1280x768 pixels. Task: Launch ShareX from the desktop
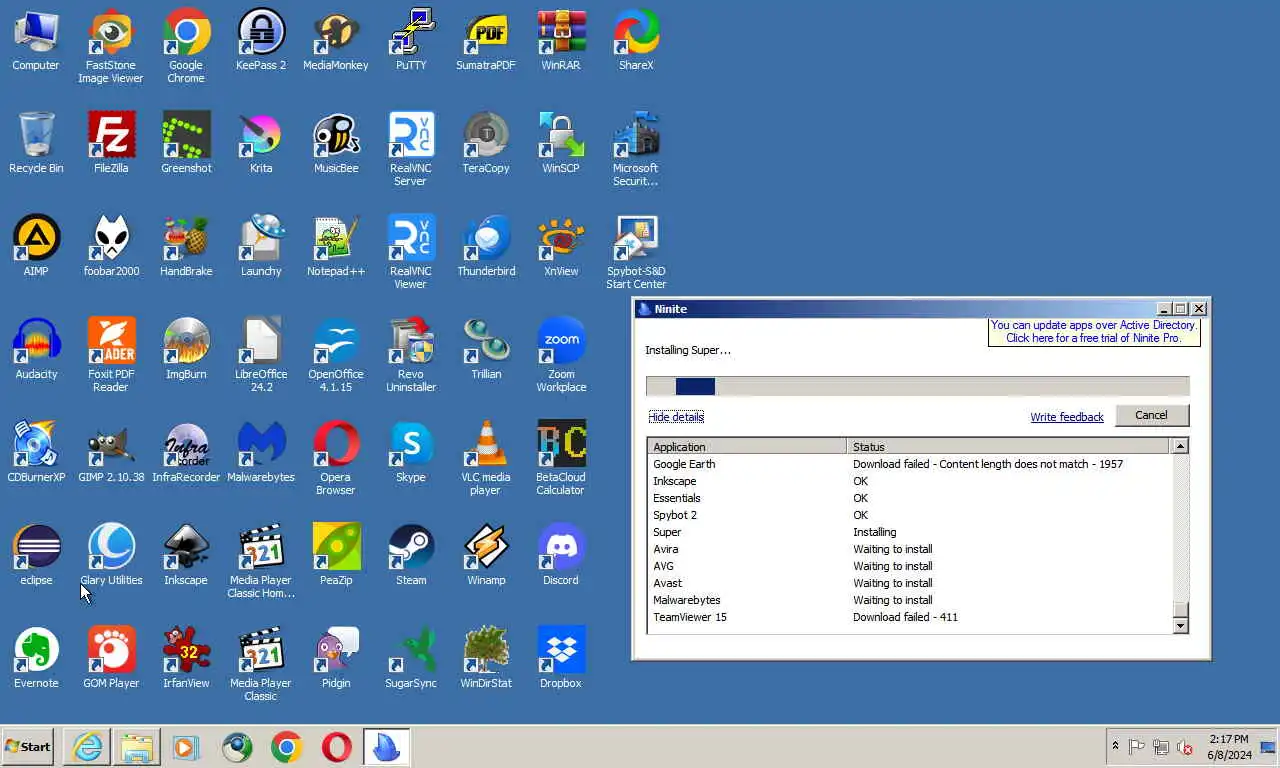tap(636, 40)
